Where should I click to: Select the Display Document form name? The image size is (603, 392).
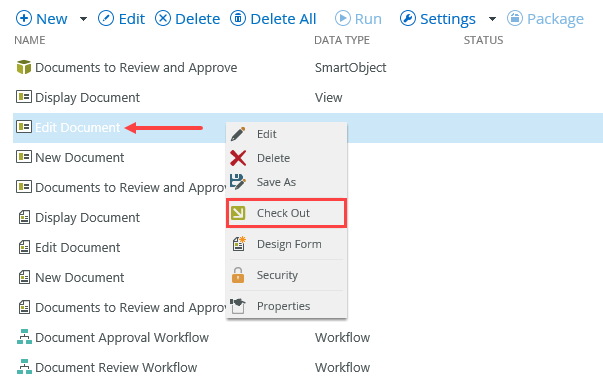click(x=87, y=217)
